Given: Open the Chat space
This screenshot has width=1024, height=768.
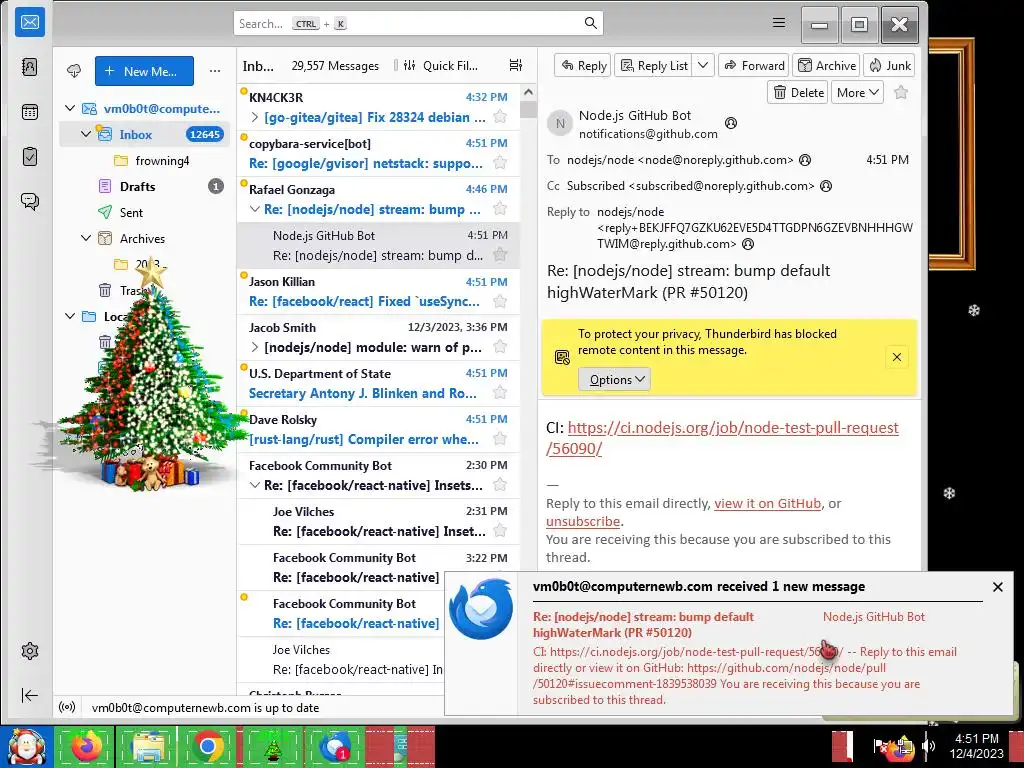Looking at the screenshot, I should pyautogui.click(x=30, y=201).
